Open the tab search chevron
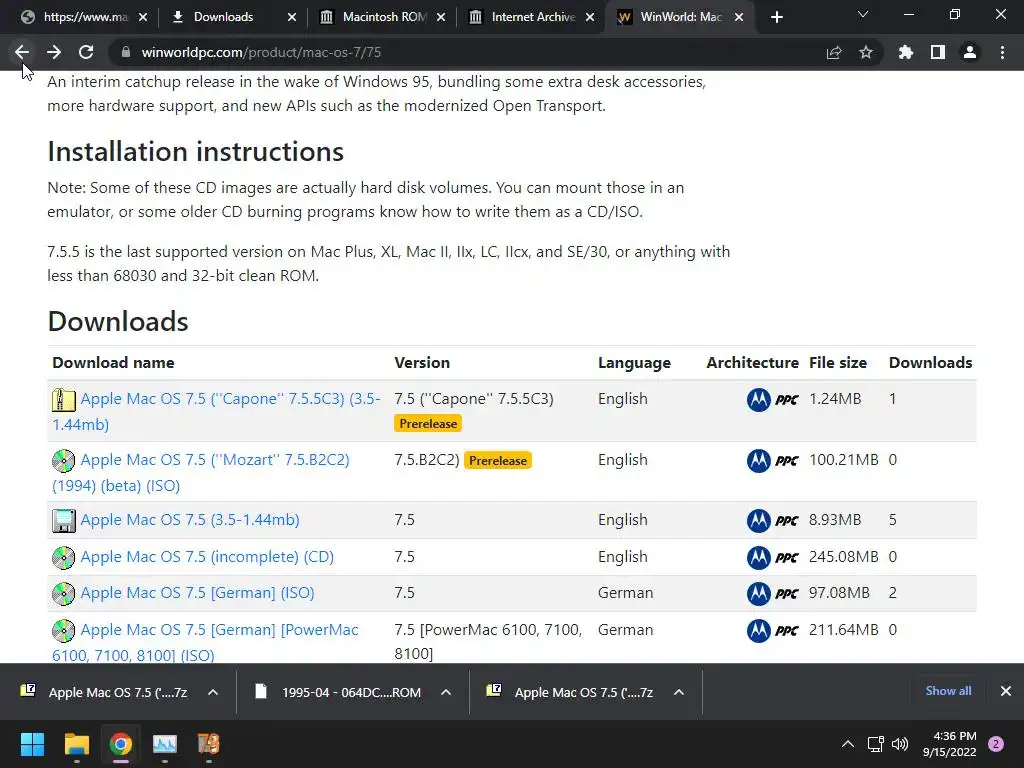 (863, 14)
